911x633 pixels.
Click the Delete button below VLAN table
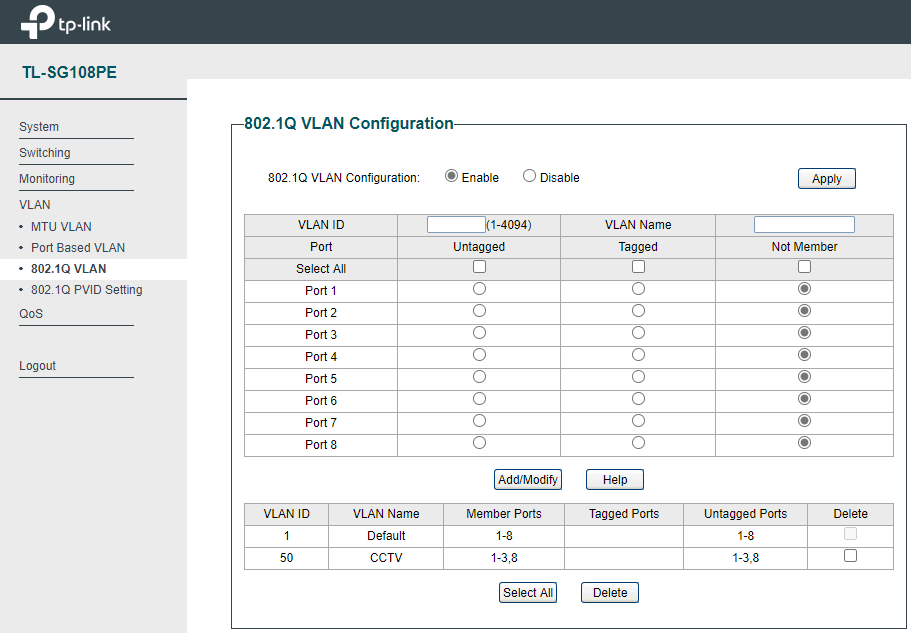tap(610, 593)
